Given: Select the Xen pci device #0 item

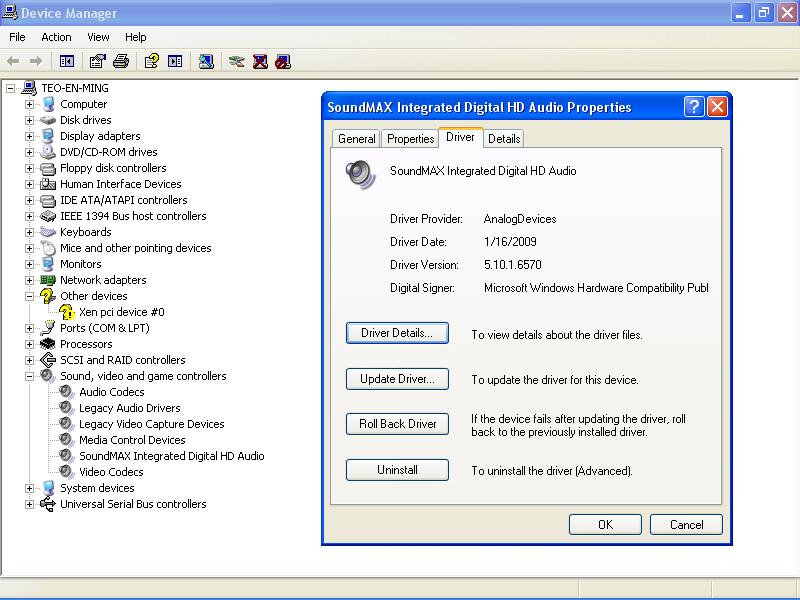Looking at the screenshot, I should point(121,312).
